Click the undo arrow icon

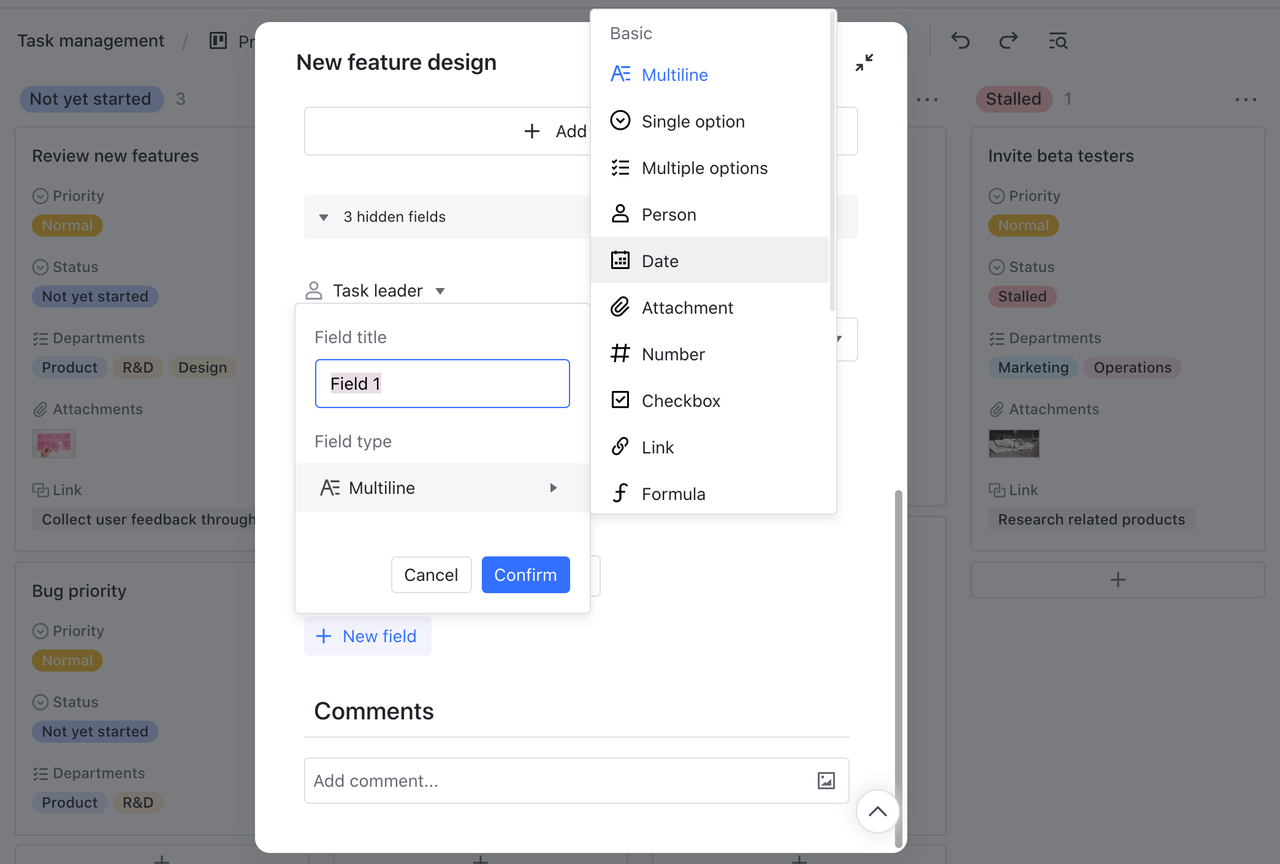tap(960, 41)
